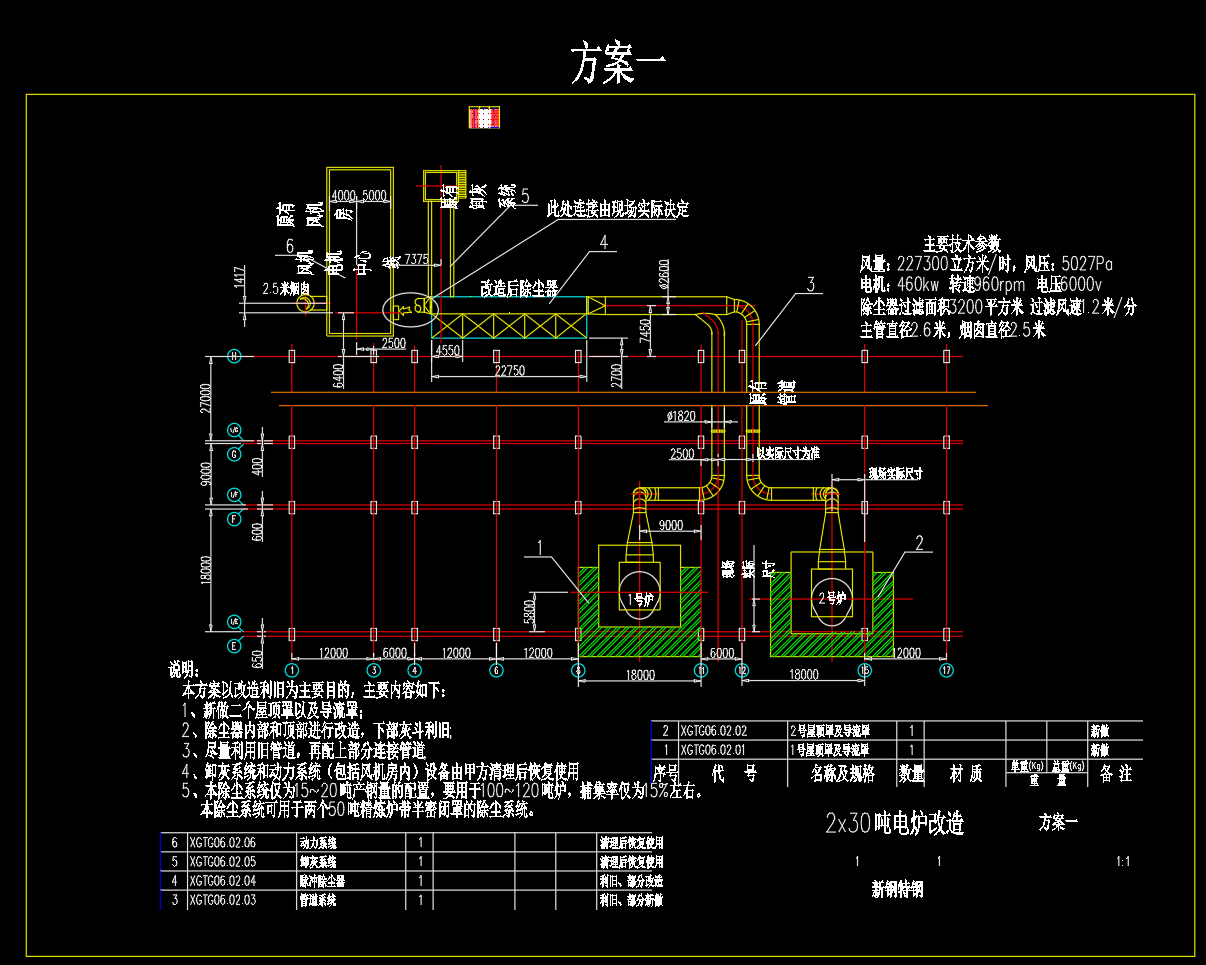The image size is (1206, 965).
Task: Click the 改造后除尘器 label
Action: 518,289
